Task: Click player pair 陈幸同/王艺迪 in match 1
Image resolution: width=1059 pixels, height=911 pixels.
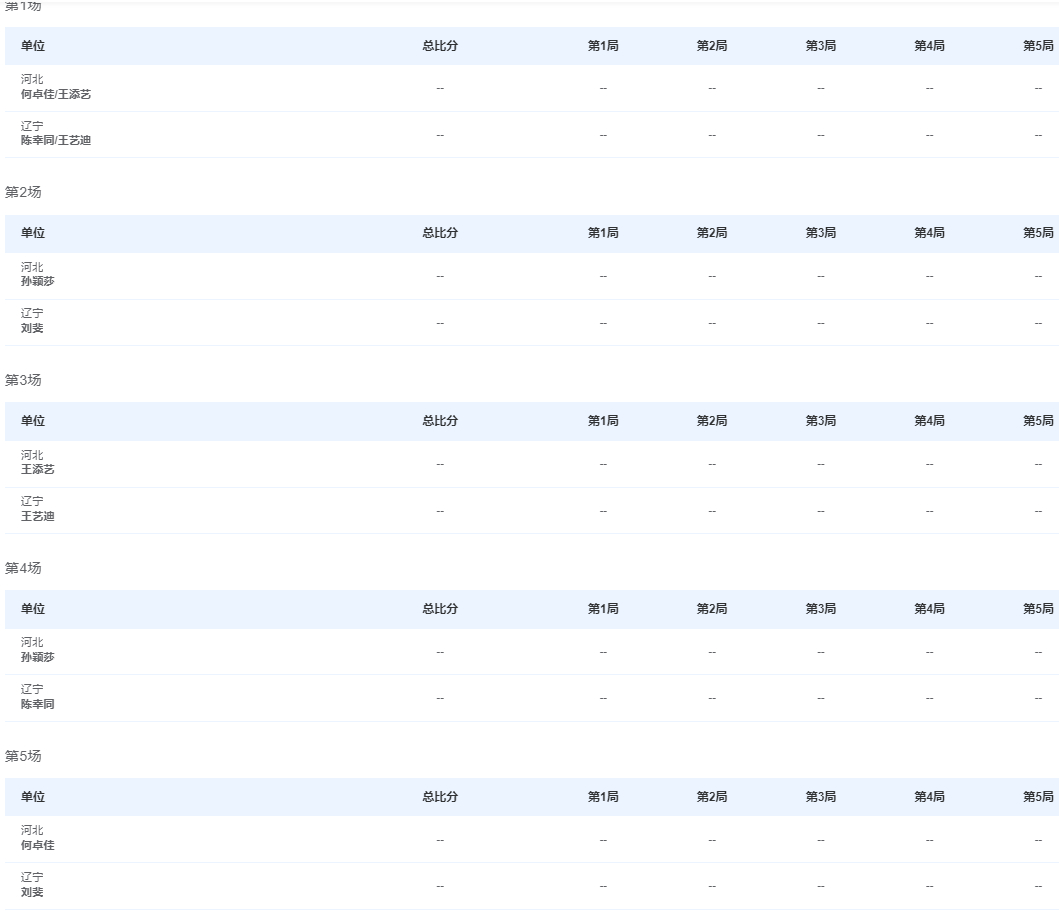Action: [x=55, y=140]
